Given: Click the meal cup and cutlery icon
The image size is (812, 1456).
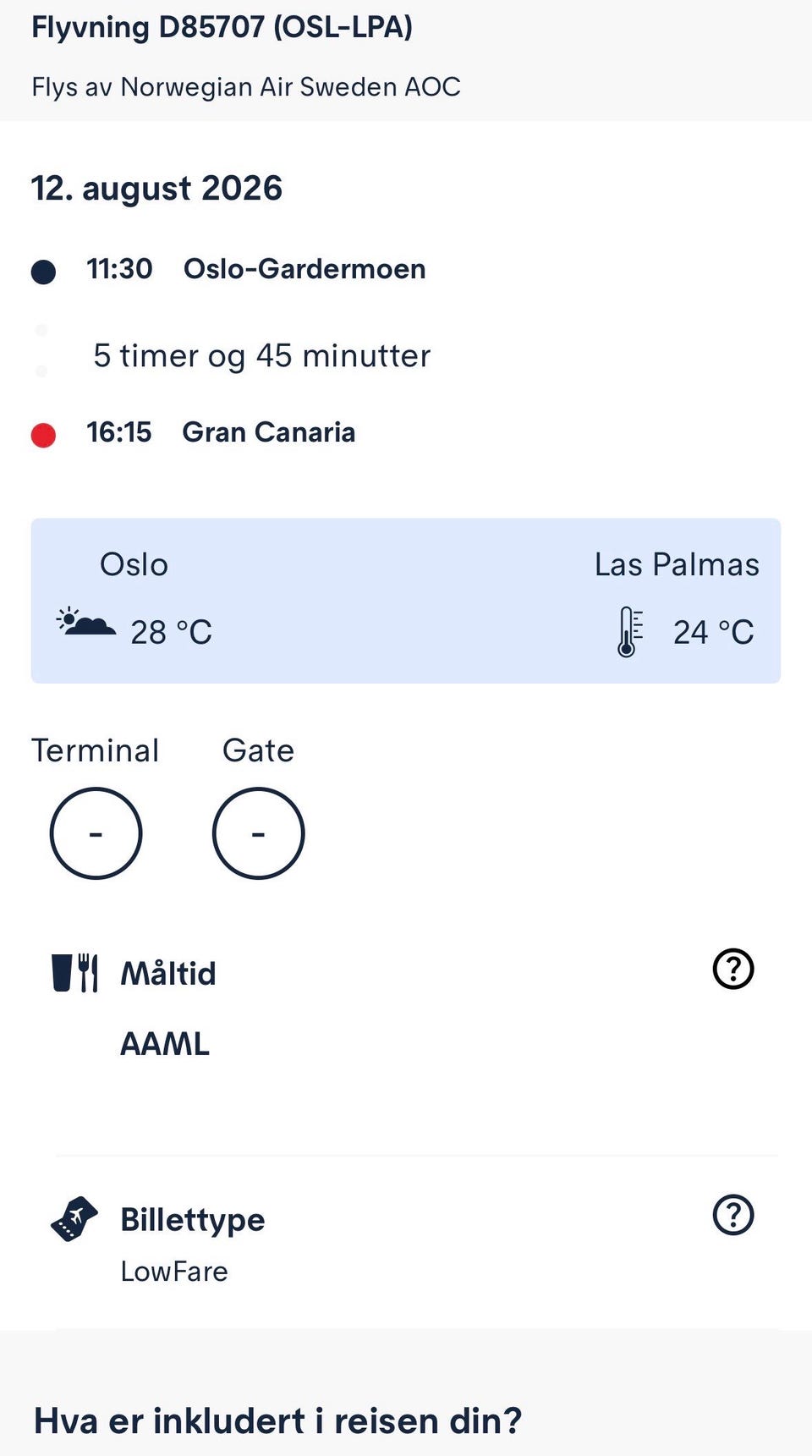Looking at the screenshot, I should 75,972.
